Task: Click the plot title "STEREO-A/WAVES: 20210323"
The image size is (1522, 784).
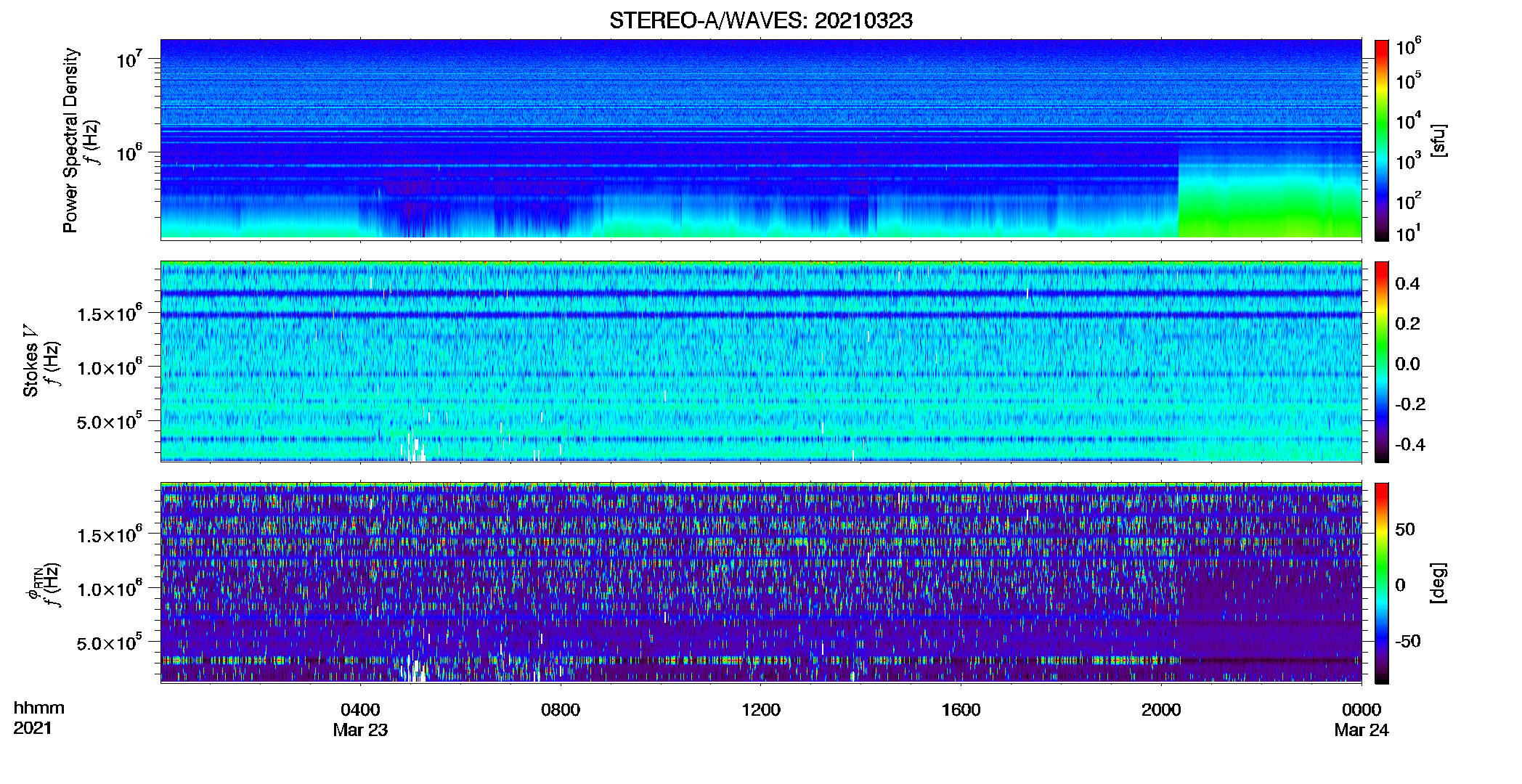Action: tap(760, 20)
